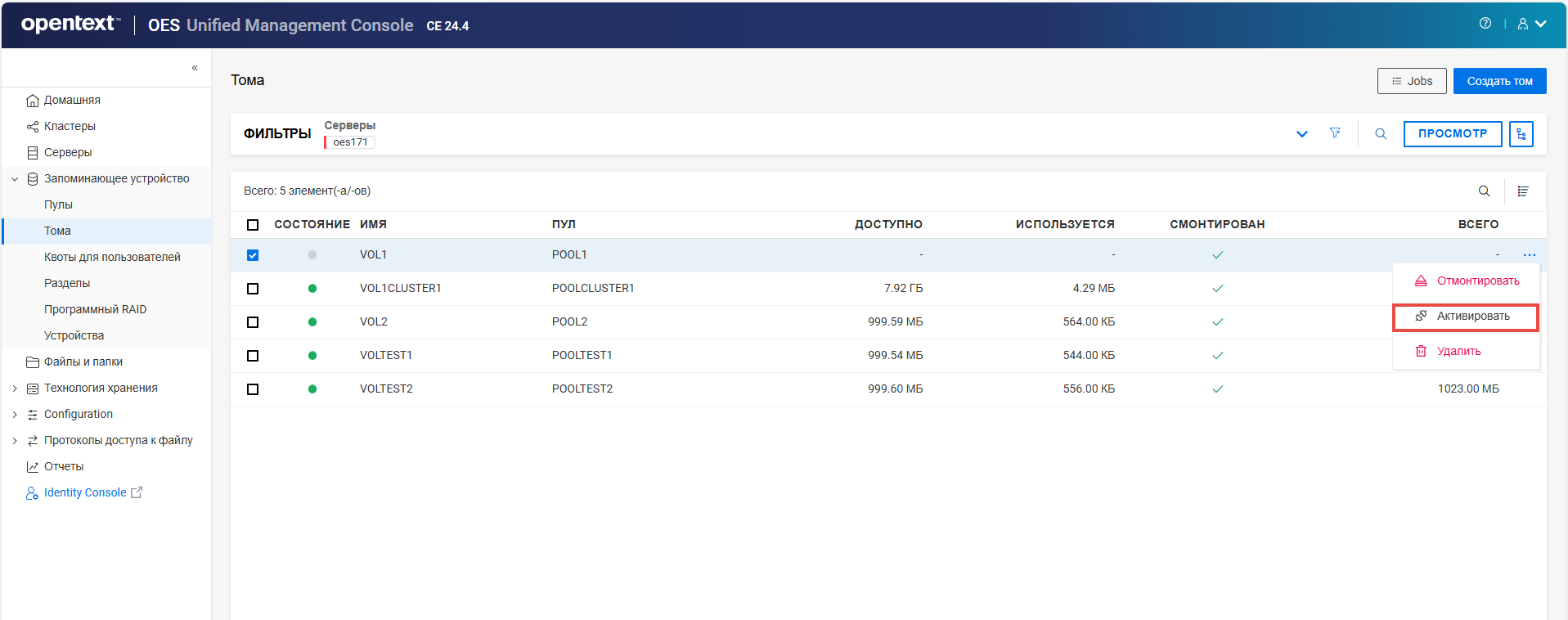Open the Identity Console link
This screenshot has height=620, width=1568.
pyautogui.click(x=85, y=493)
